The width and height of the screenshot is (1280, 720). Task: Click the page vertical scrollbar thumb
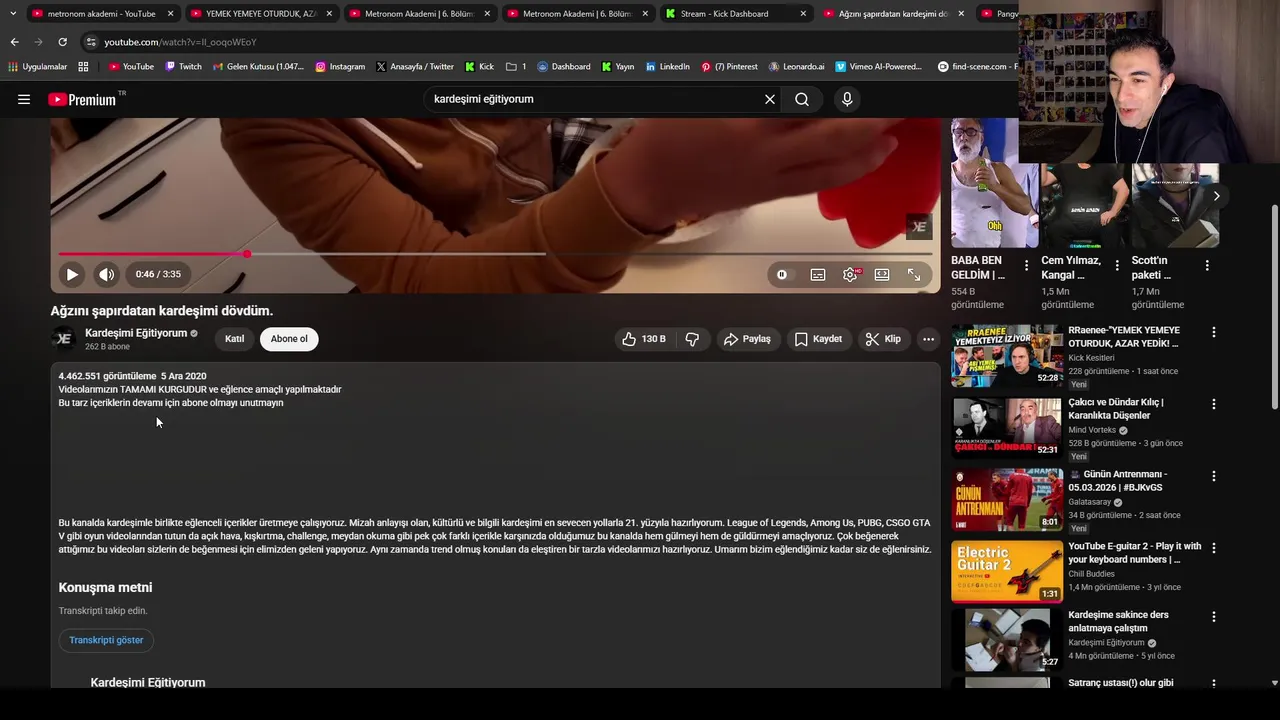[1274, 306]
